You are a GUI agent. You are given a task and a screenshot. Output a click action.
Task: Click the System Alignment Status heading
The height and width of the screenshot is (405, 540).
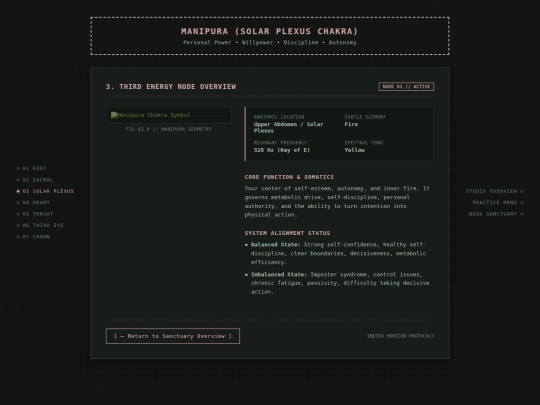(x=287, y=233)
